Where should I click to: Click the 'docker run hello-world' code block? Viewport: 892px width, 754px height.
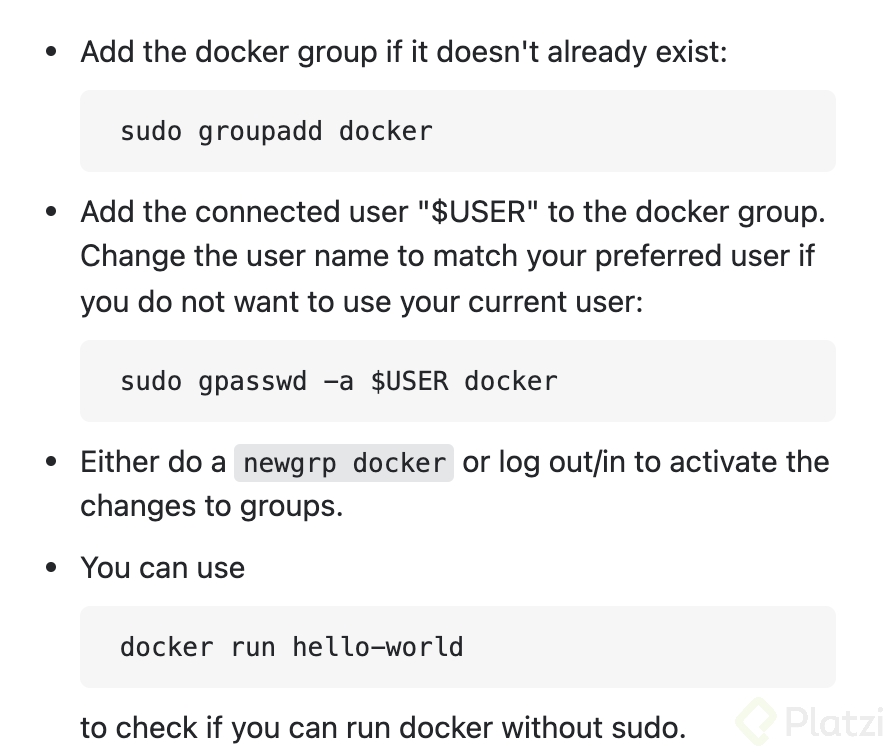point(457,646)
